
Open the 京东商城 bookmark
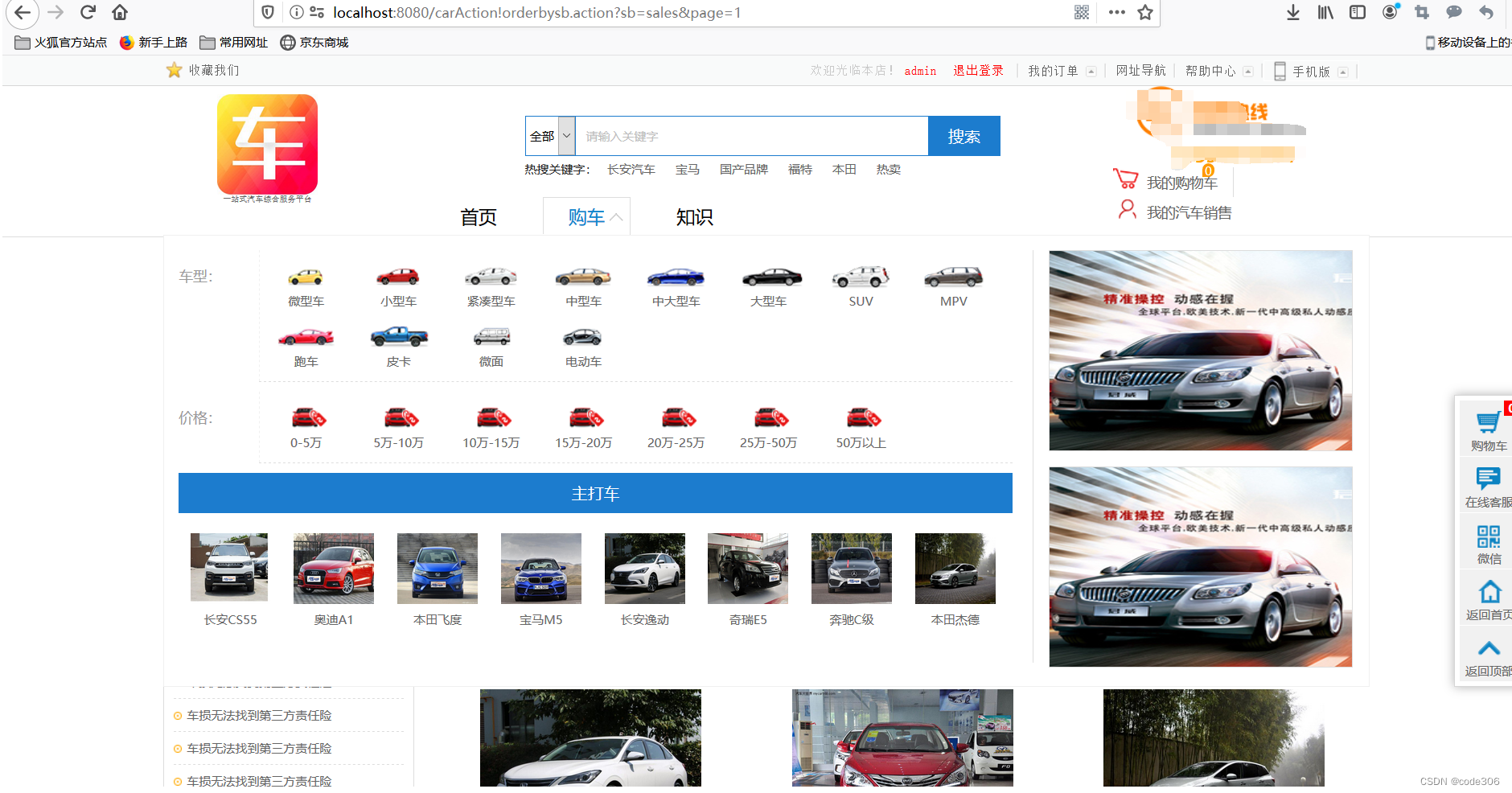pos(314,42)
